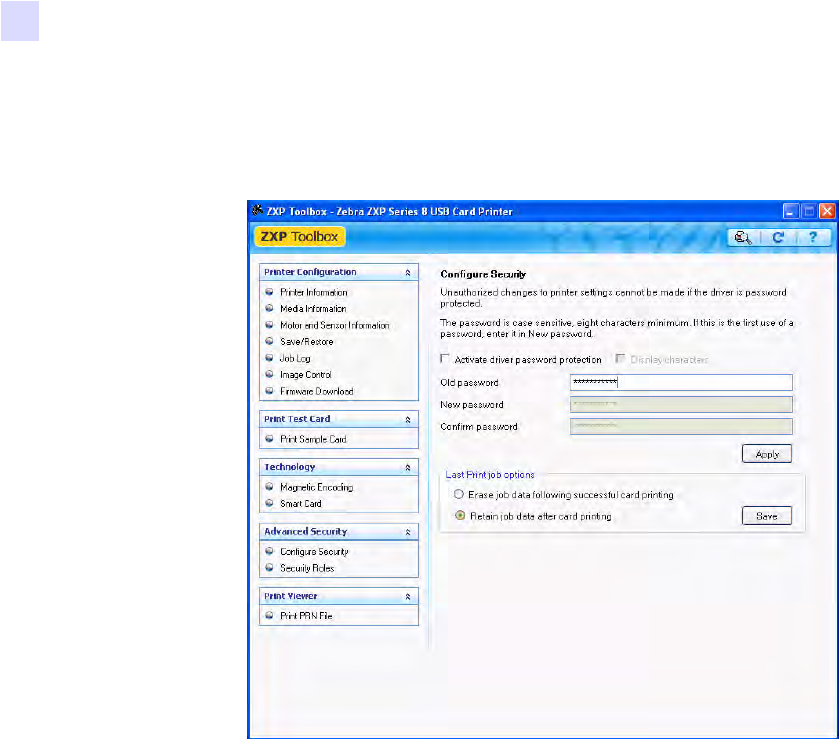The width and height of the screenshot is (839, 739).
Task: Enable Activate driver password protection checkbox
Action: pyautogui.click(x=445, y=359)
